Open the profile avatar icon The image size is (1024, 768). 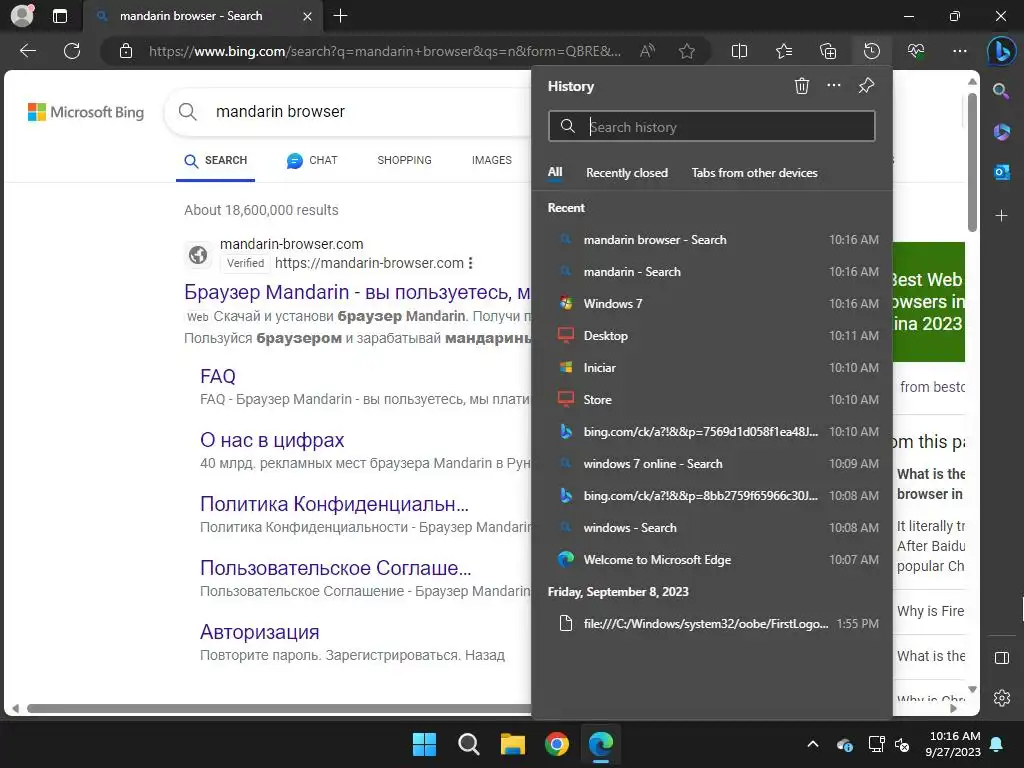pyautogui.click(x=22, y=16)
